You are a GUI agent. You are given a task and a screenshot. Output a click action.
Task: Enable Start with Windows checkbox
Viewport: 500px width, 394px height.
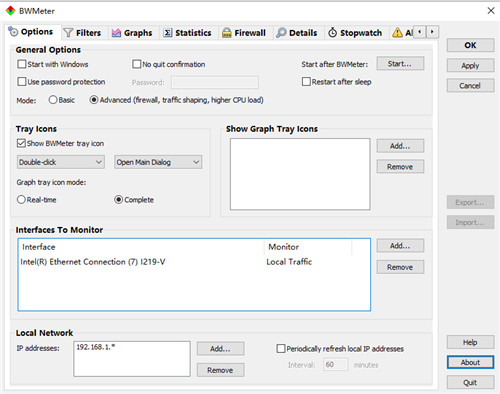tap(22, 64)
